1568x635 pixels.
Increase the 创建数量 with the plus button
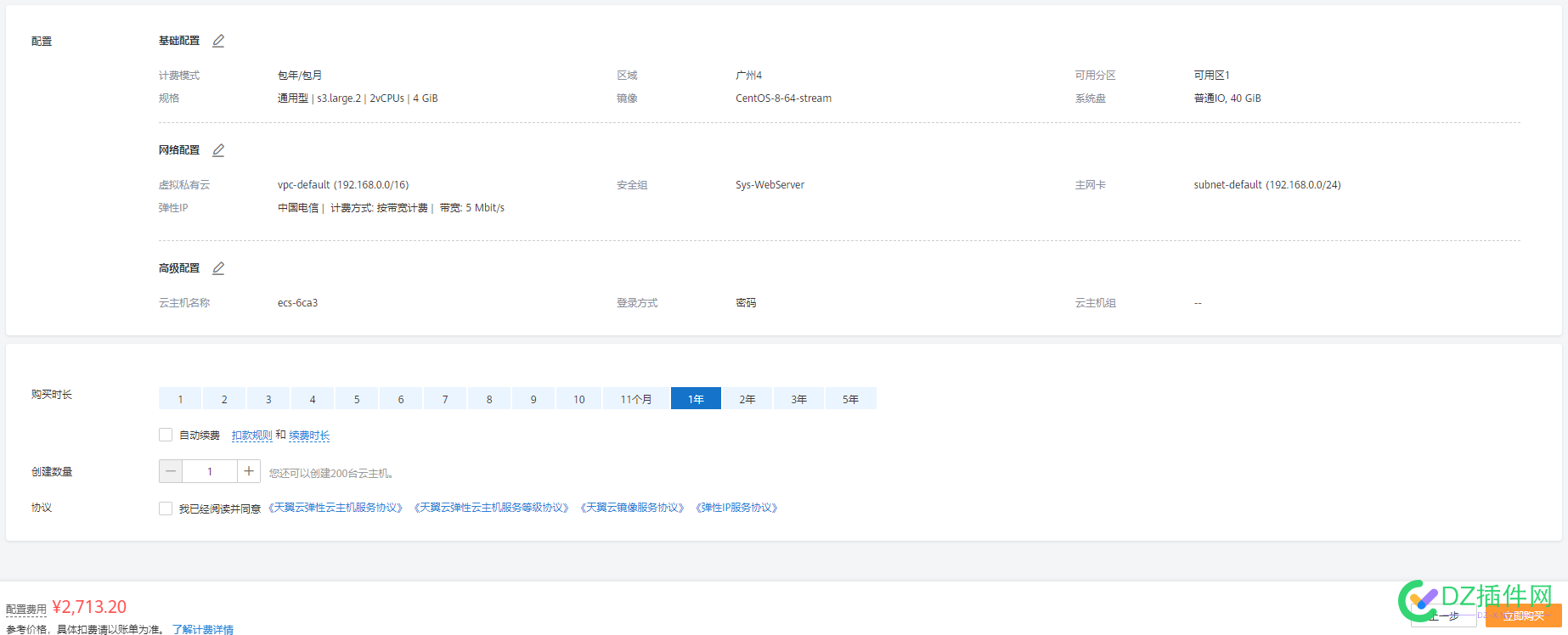pyautogui.click(x=249, y=471)
